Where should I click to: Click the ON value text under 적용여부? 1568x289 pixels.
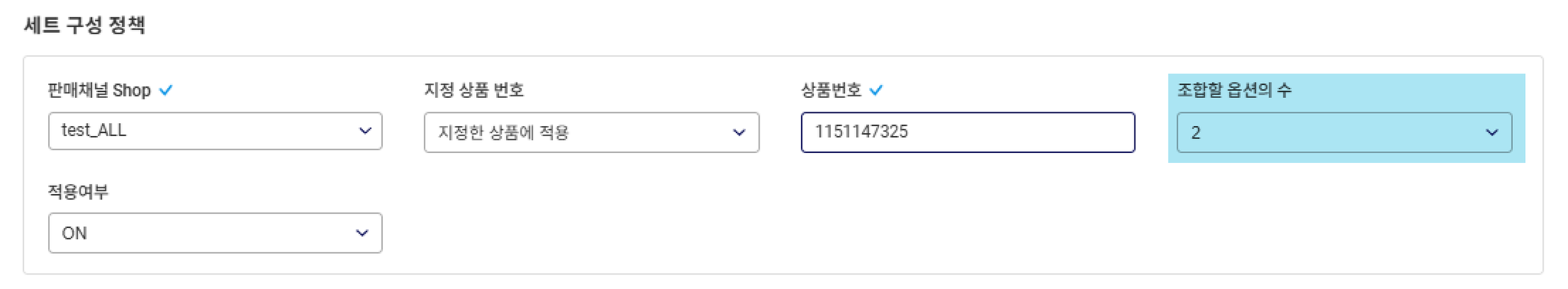pos(74,233)
